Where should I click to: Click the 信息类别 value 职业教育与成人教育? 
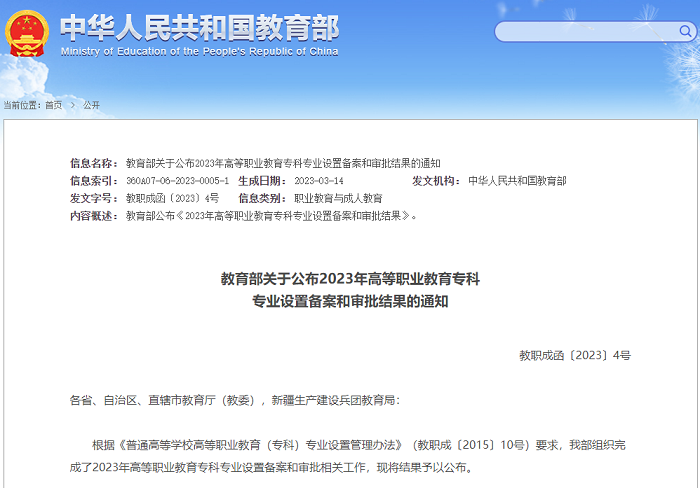[x=338, y=198]
